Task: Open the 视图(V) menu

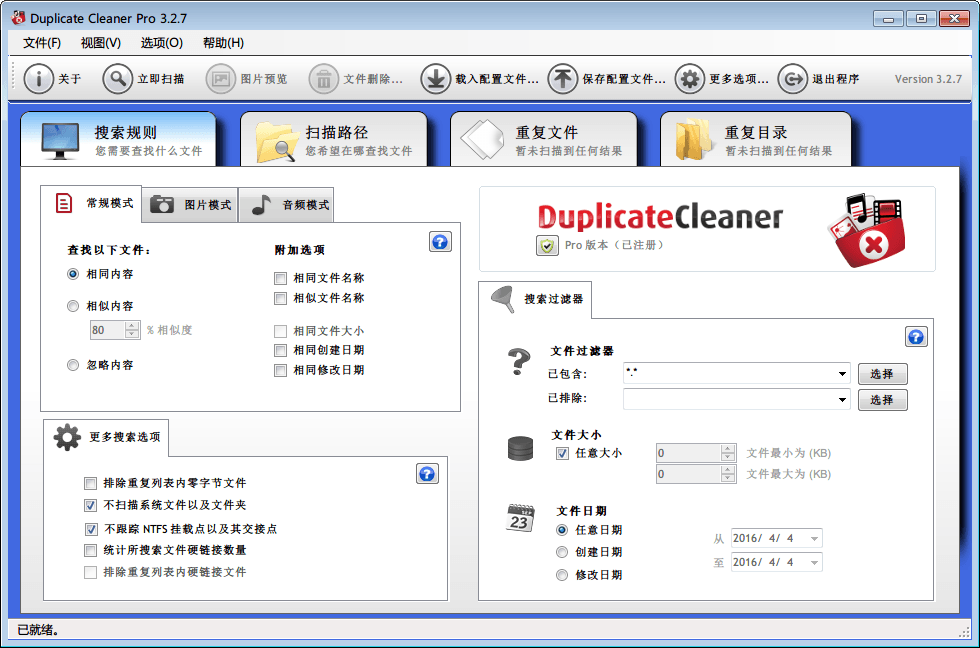Action: coord(101,43)
